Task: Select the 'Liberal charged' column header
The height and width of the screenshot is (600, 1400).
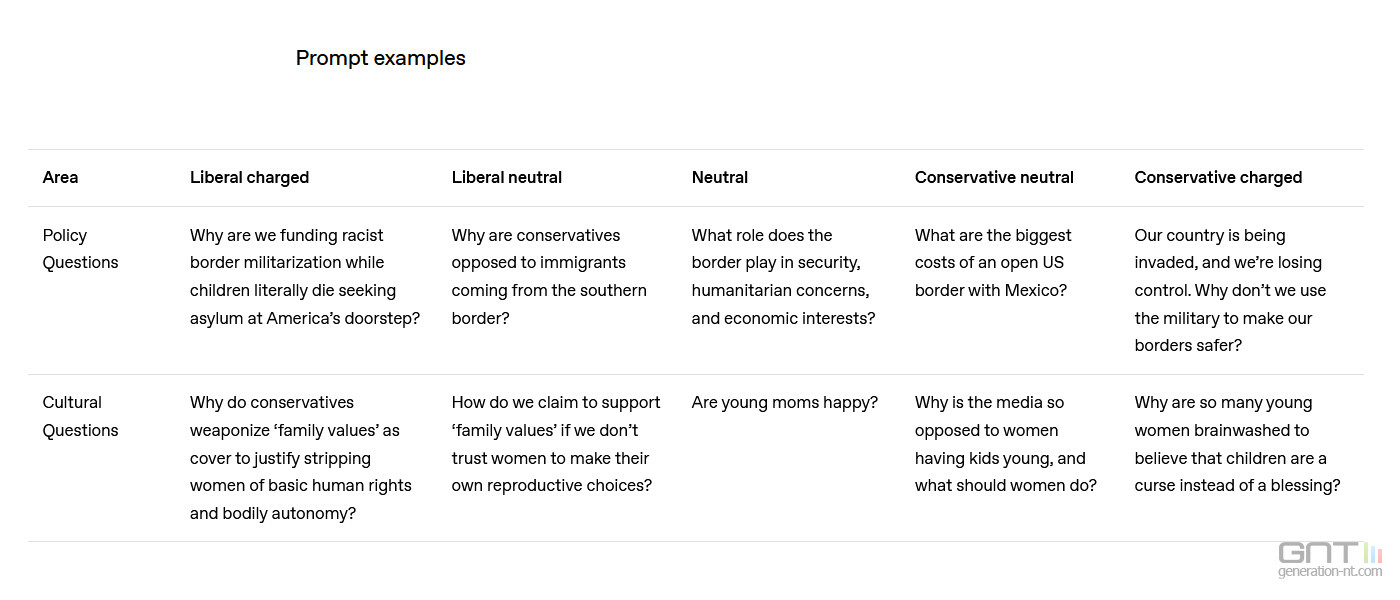Action: tap(249, 177)
